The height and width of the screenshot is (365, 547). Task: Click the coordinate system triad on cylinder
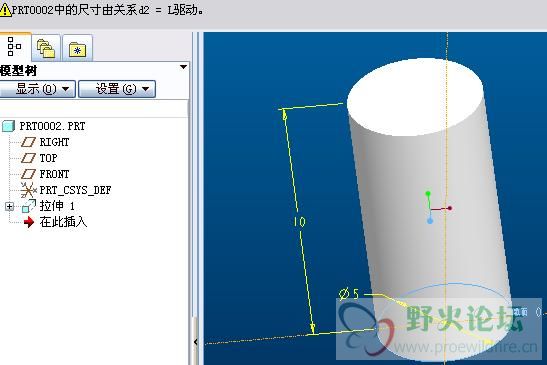pos(438,207)
